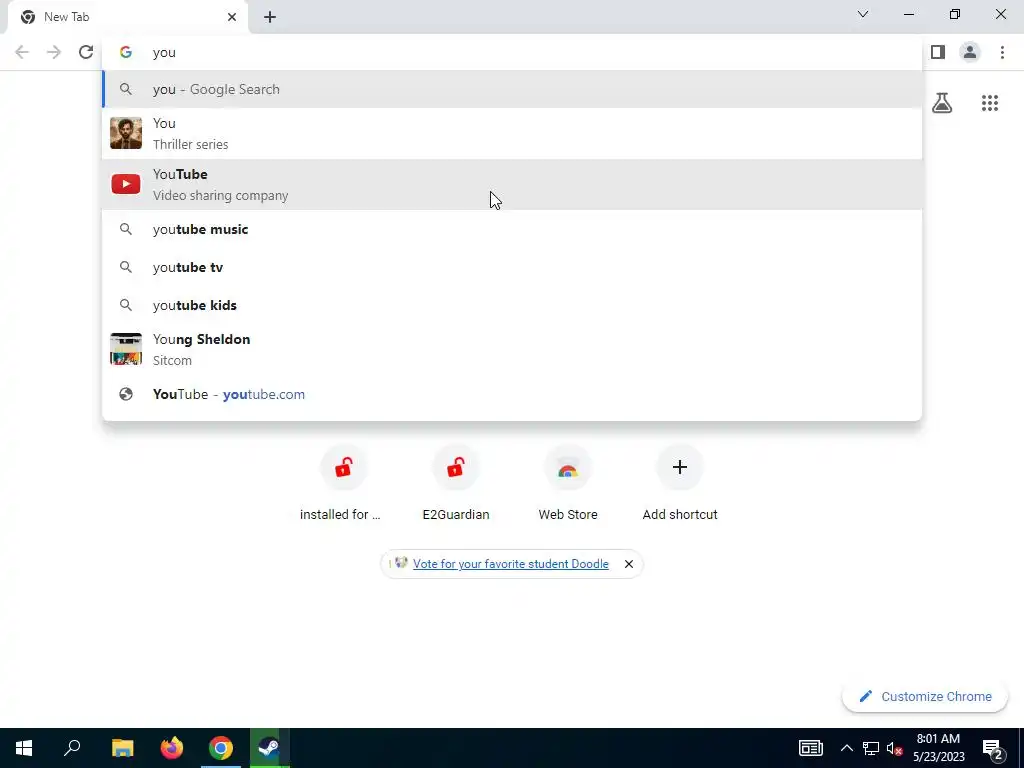Open File Explorer from the taskbar
The width and height of the screenshot is (1024, 768).
point(122,748)
